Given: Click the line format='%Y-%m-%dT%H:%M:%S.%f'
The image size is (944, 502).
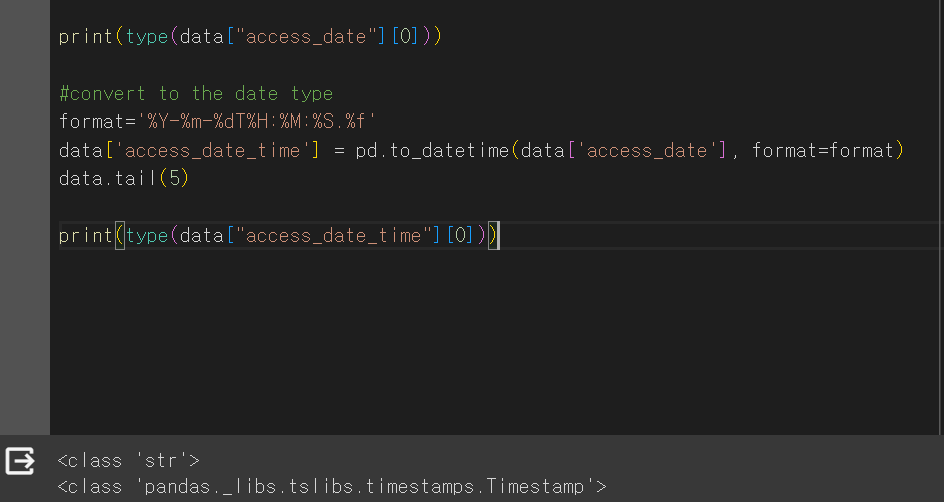Looking at the screenshot, I should 217,122.
